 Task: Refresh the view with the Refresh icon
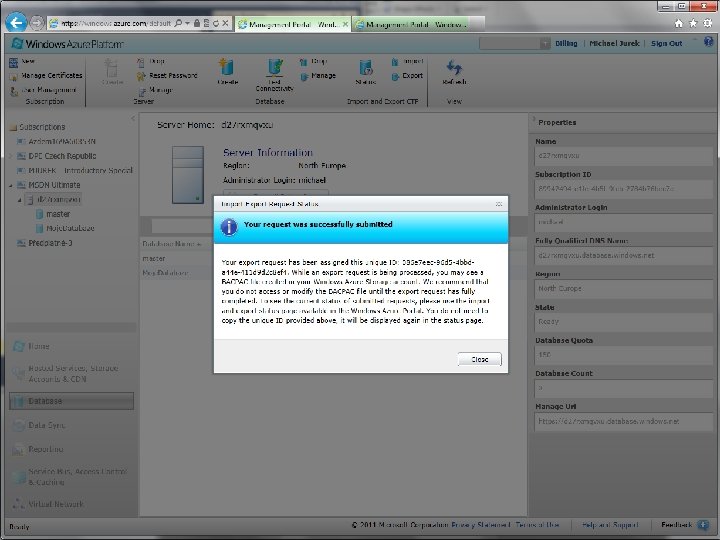(x=454, y=68)
